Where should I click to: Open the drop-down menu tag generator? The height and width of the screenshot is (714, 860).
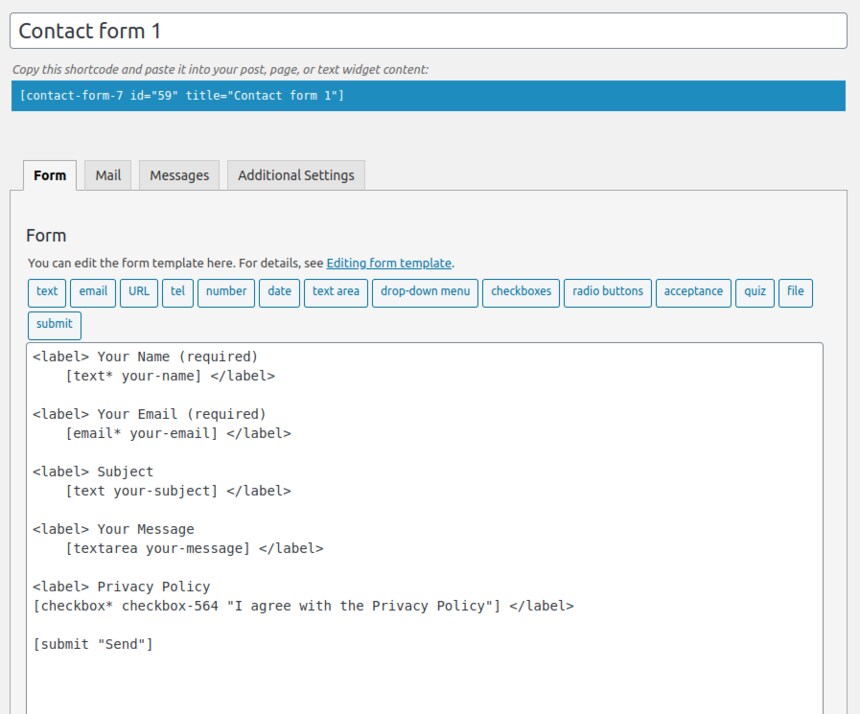point(425,293)
